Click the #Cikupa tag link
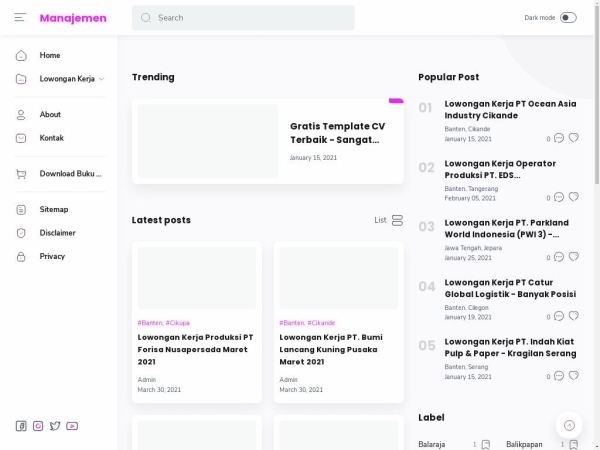Screen dimensions: 600x450 pyautogui.click(x=178, y=323)
